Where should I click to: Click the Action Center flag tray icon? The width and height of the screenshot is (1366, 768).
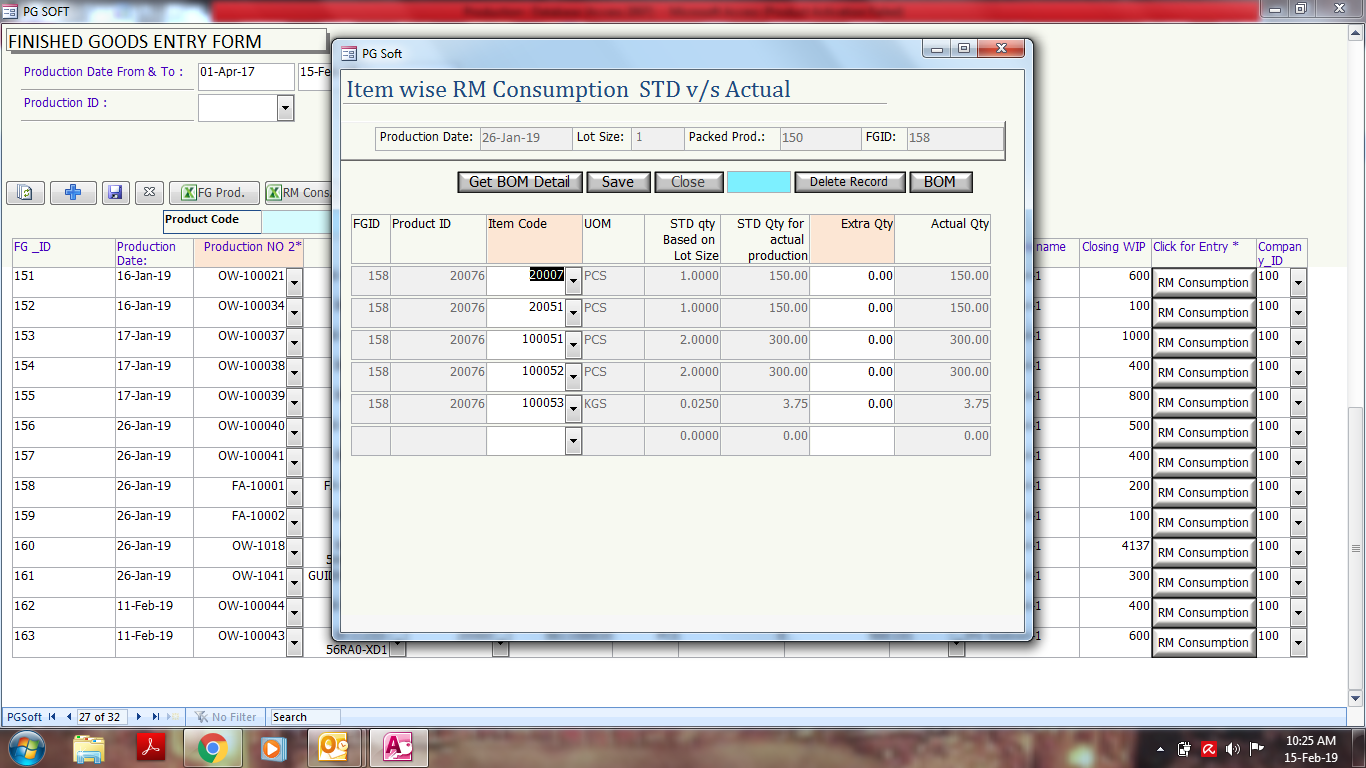pos(1255,748)
